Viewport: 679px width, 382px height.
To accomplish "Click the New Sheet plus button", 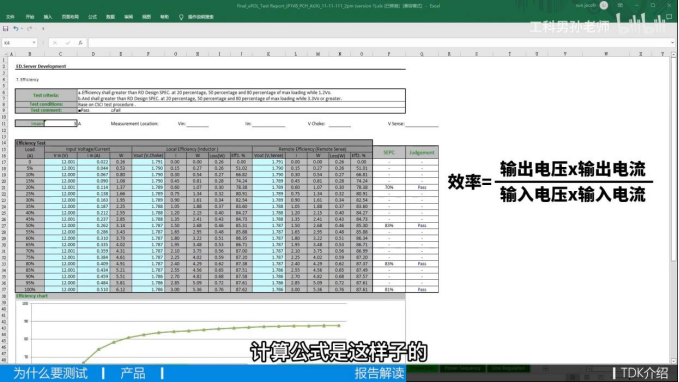I will 546,369.
